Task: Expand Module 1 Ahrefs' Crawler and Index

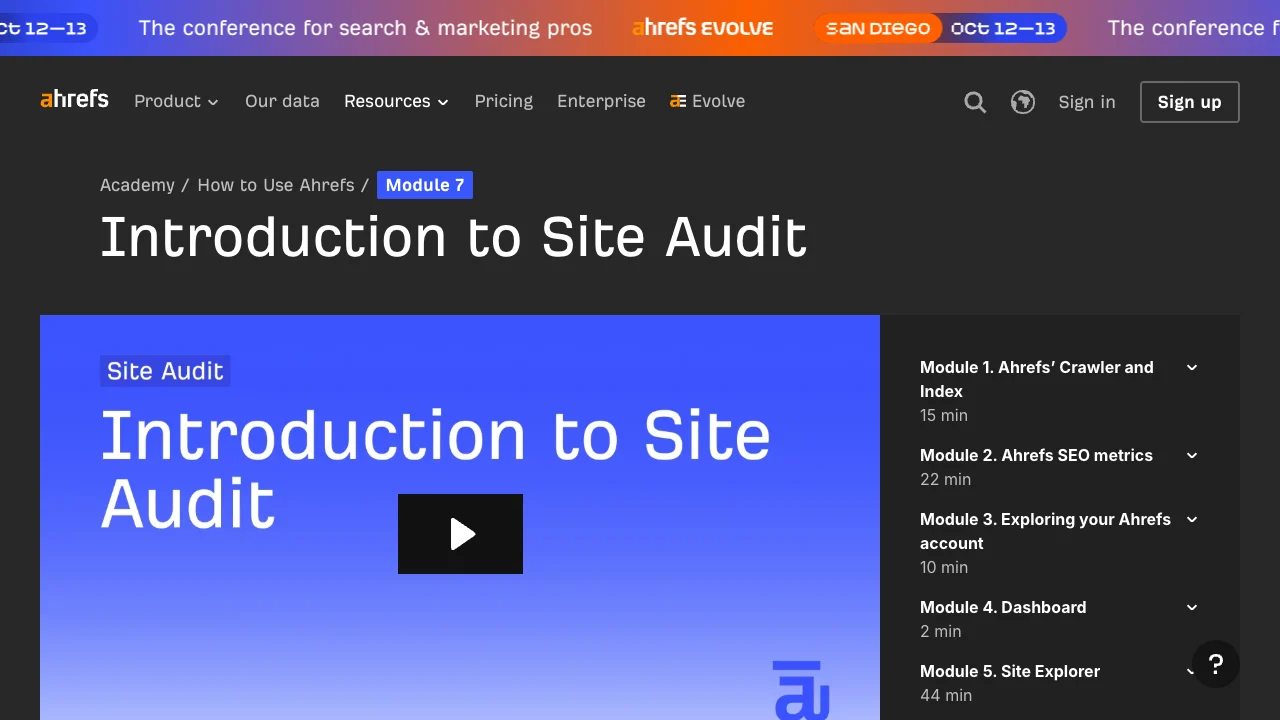Action: point(1192,368)
